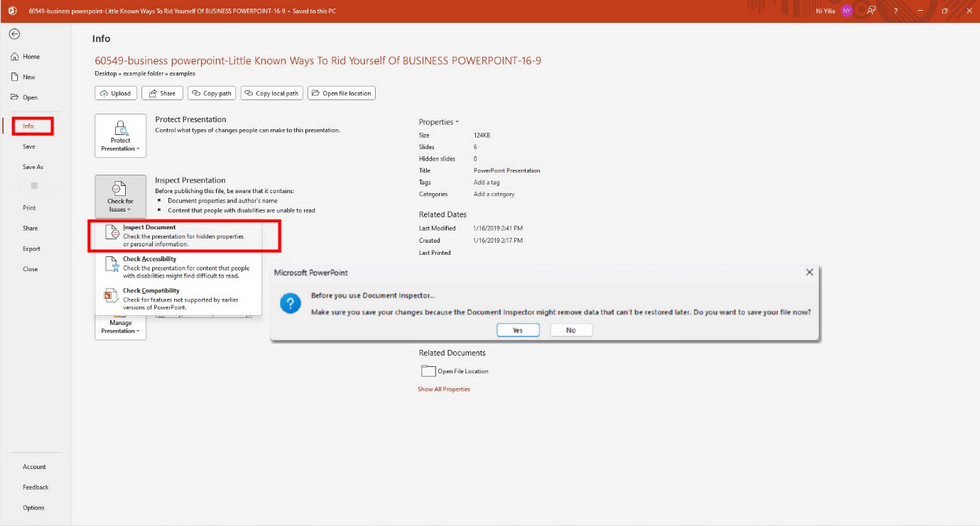Expand the Protect Presentation dropdown

120,135
